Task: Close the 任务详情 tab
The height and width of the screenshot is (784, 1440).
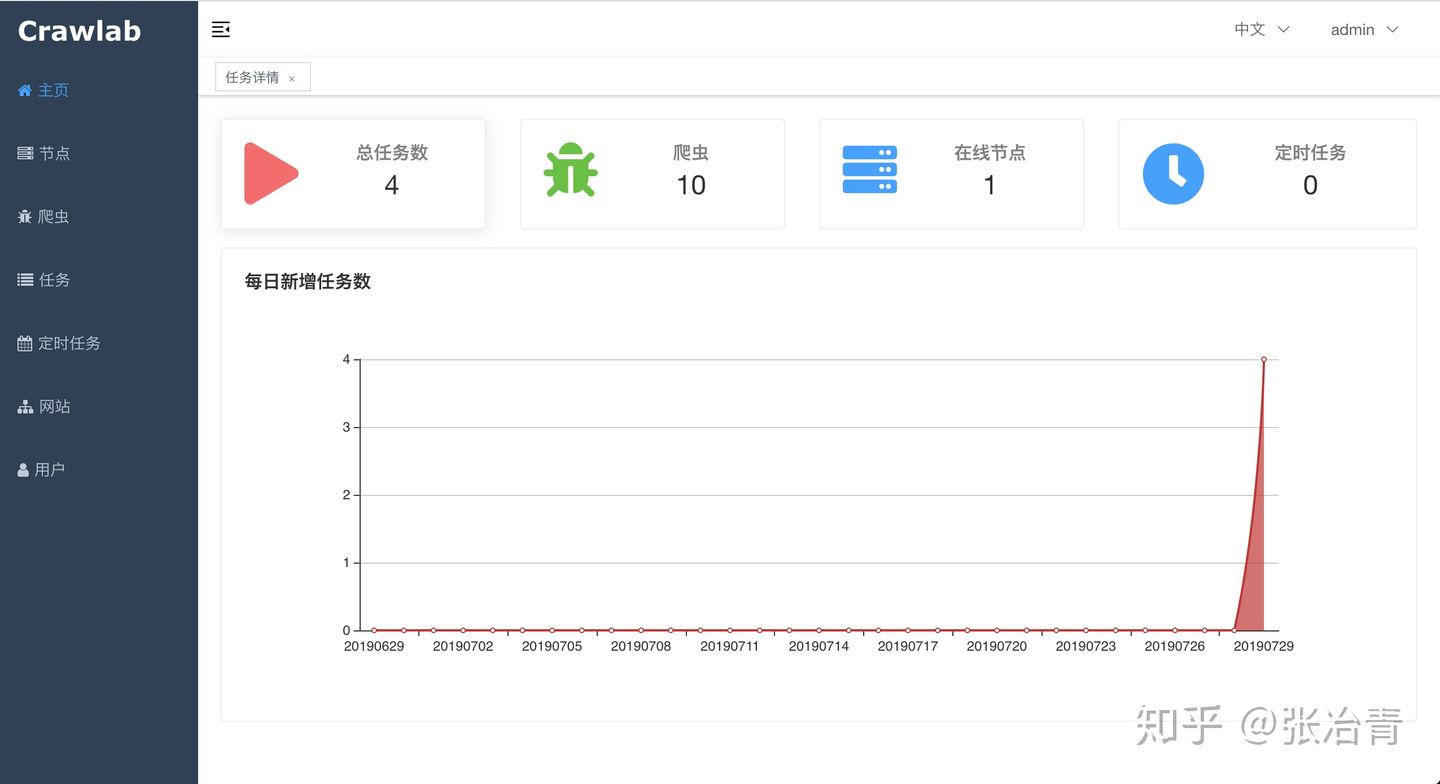Action: pyautogui.click(x=292, y=78)
